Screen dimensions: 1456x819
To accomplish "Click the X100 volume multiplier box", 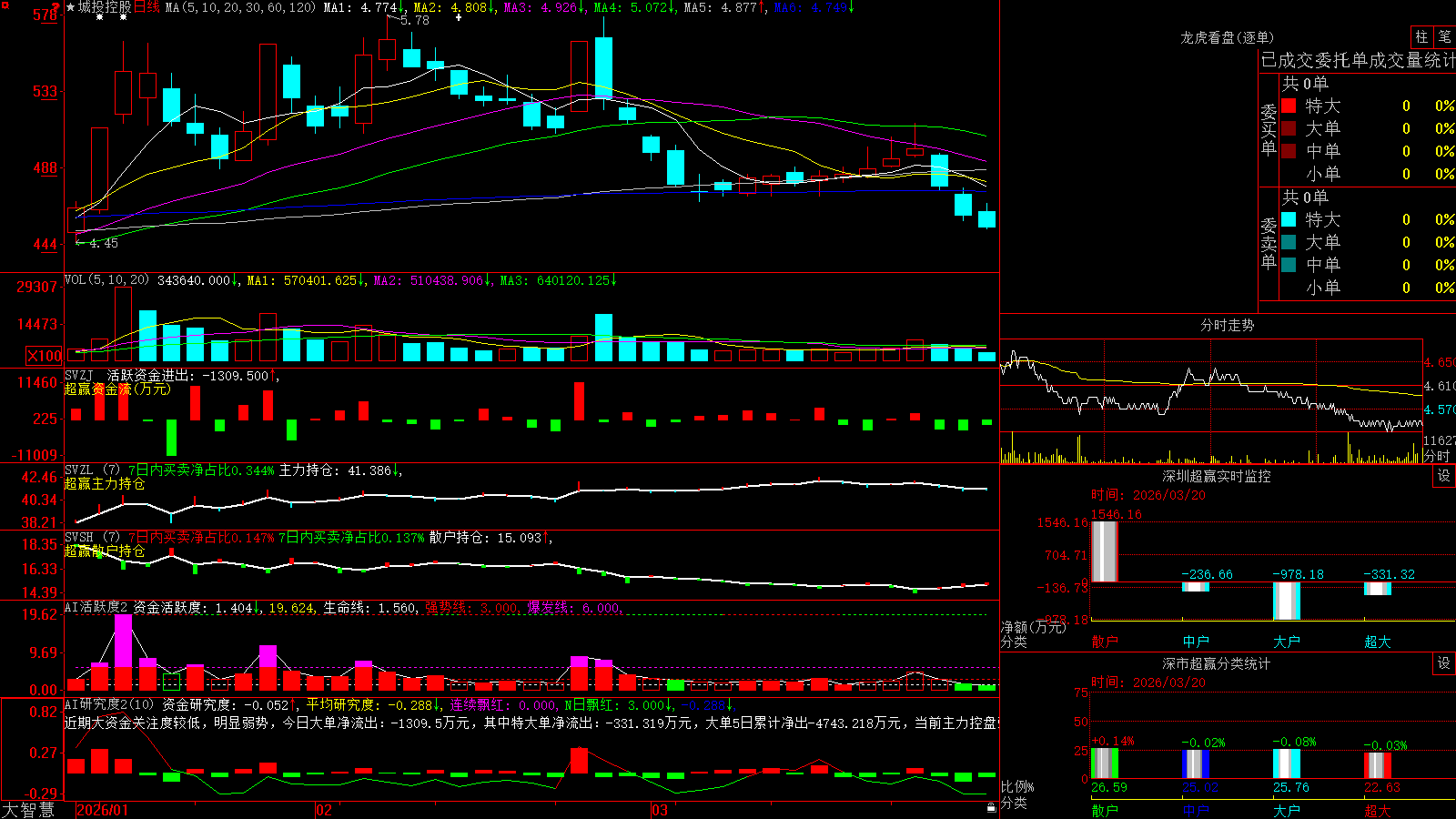I will pos(44,356).
